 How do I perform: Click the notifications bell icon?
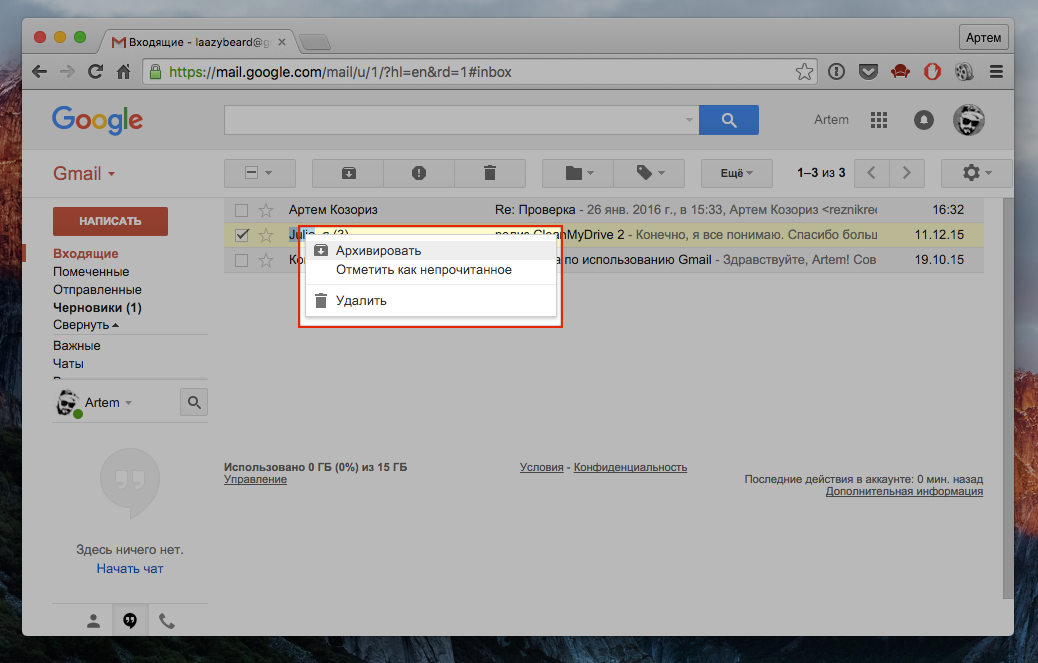(x=924, y=120)
